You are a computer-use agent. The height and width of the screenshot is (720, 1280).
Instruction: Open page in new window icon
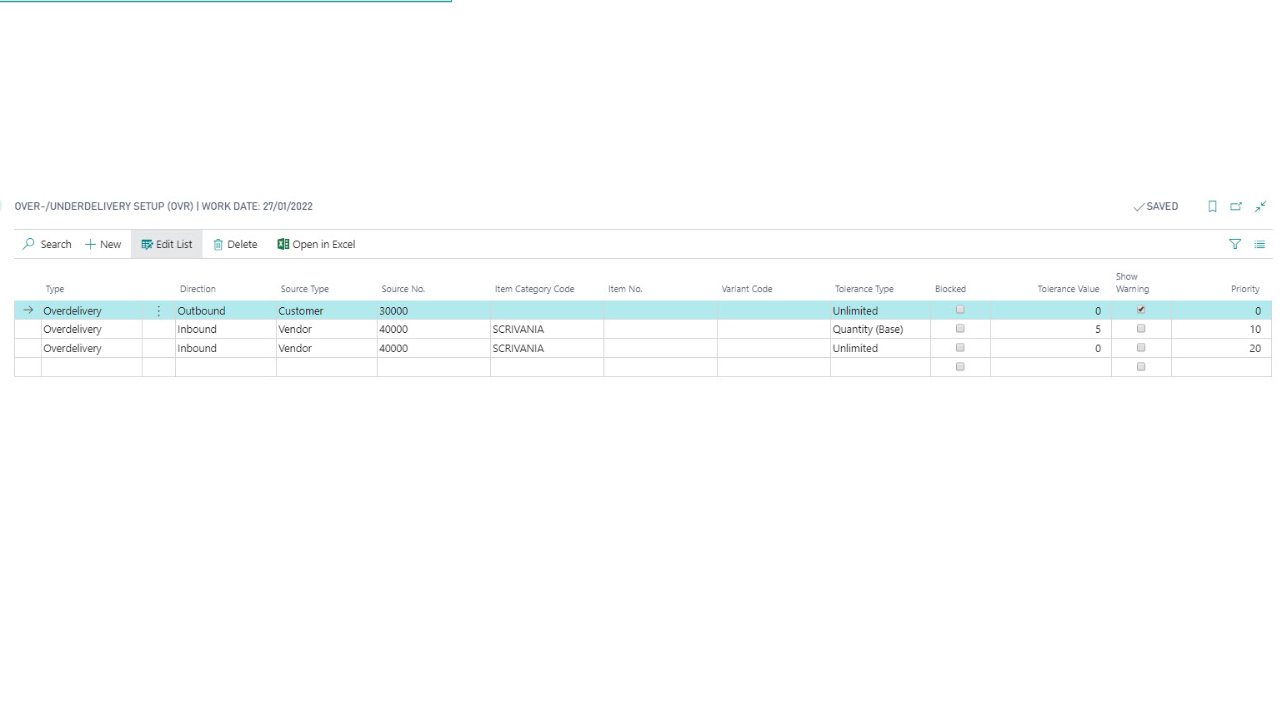point(1236,206)
